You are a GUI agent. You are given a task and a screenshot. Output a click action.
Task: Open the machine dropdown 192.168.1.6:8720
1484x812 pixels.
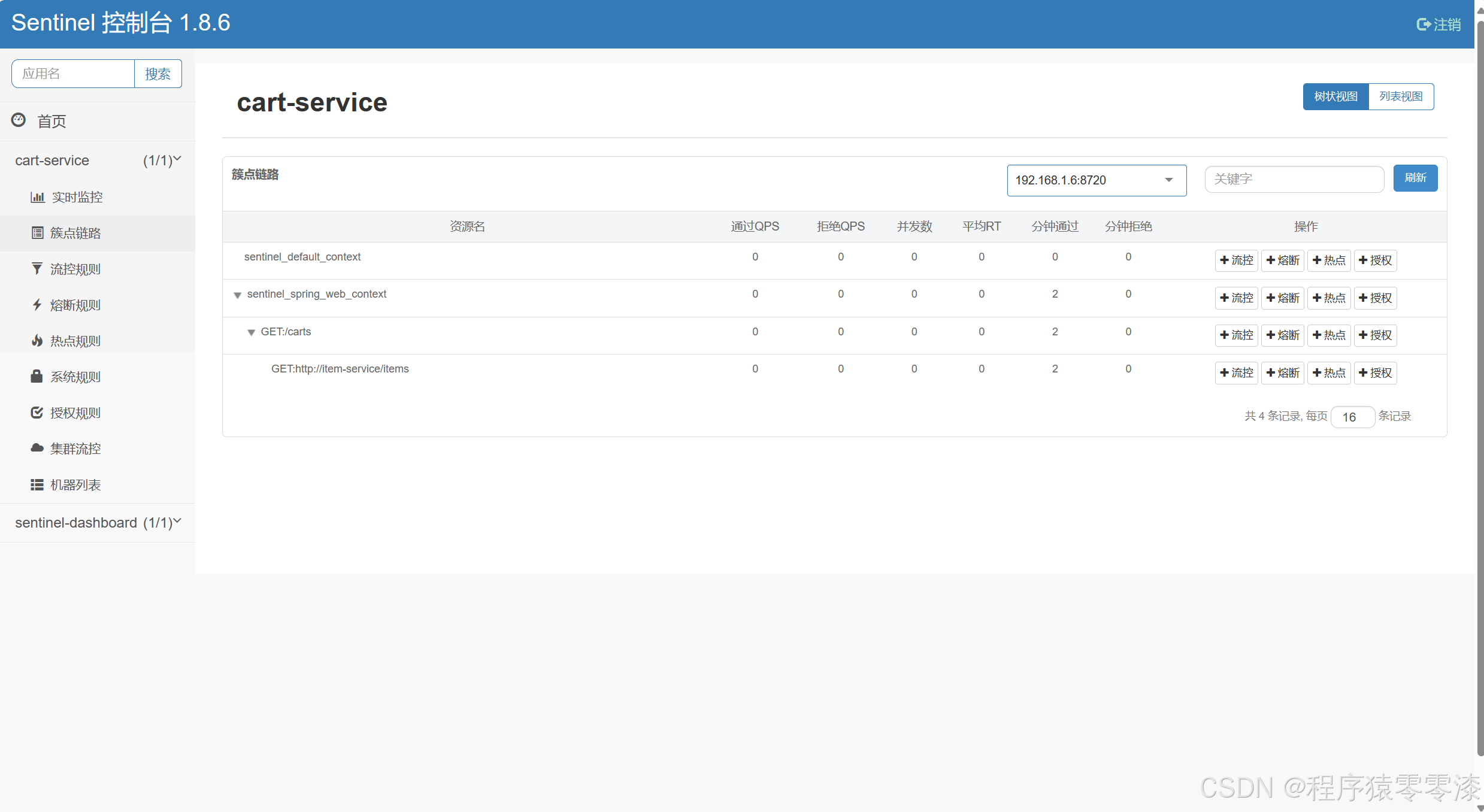(x=1097, y=180)
